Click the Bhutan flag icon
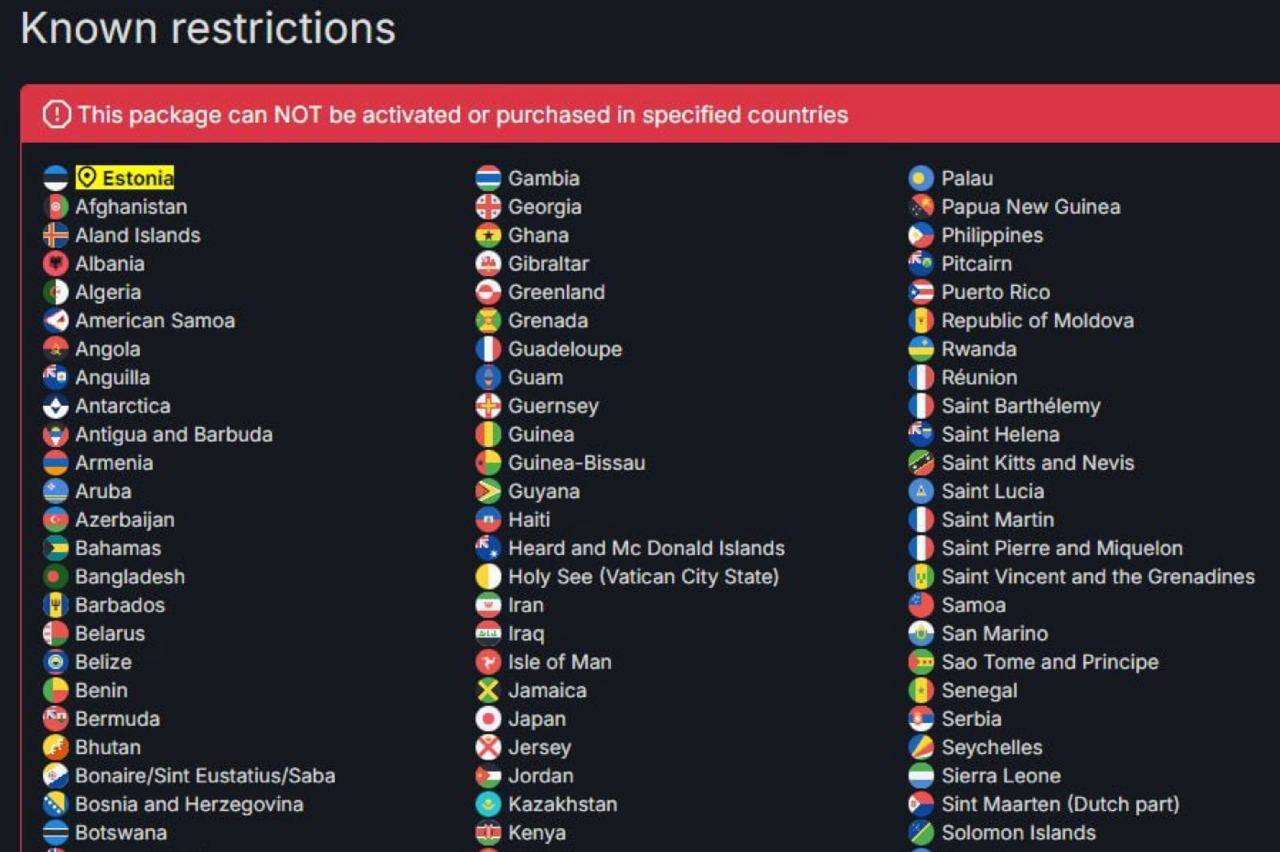This screenshot has width=1280, height=852. pos(56,747)
